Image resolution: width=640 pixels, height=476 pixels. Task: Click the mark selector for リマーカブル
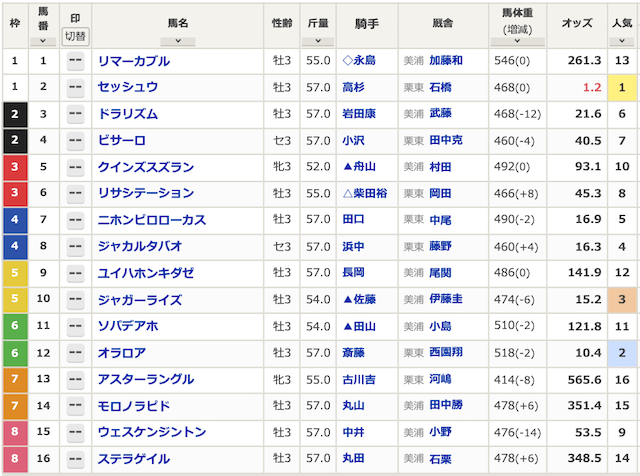pos(75,61)
